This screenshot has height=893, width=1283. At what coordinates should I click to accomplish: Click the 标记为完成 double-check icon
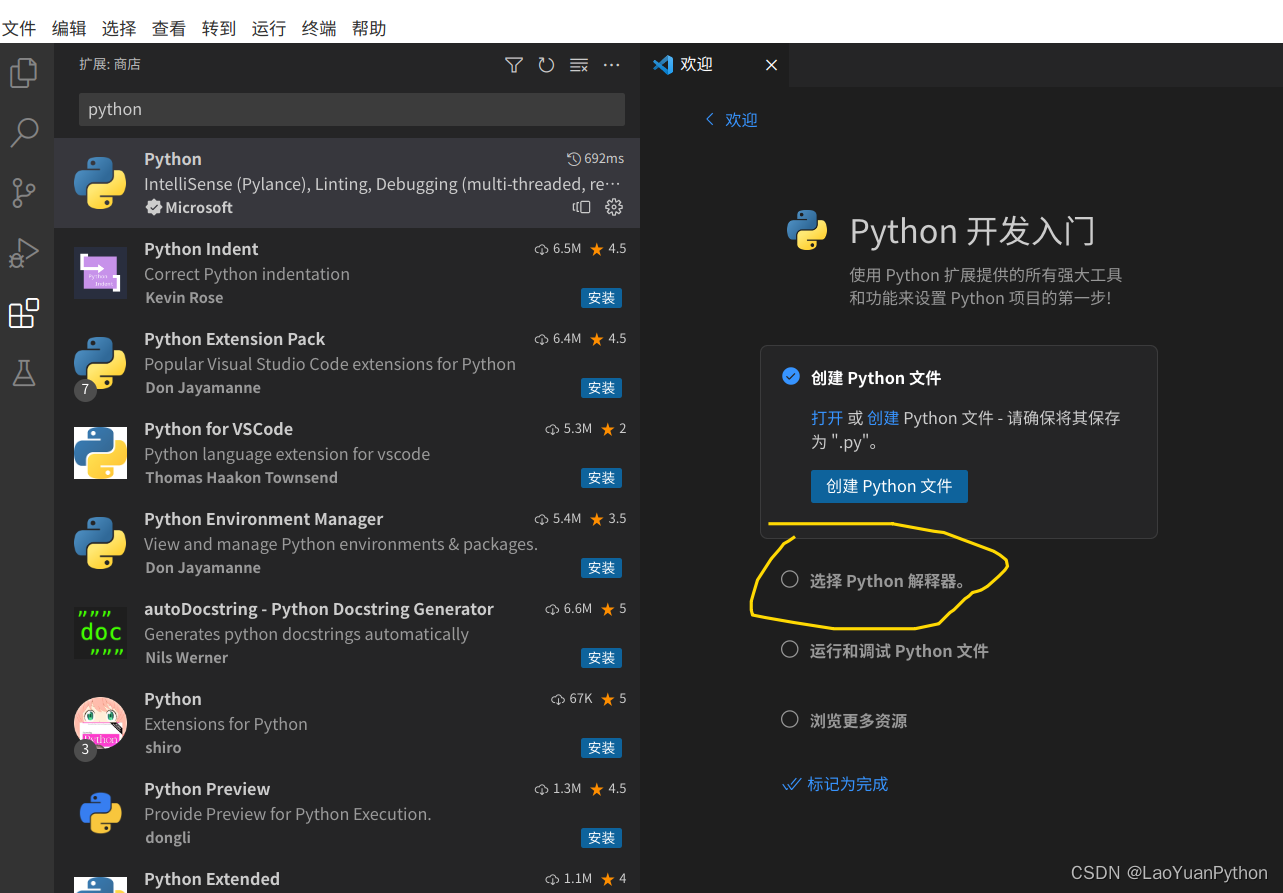[791, 784]
